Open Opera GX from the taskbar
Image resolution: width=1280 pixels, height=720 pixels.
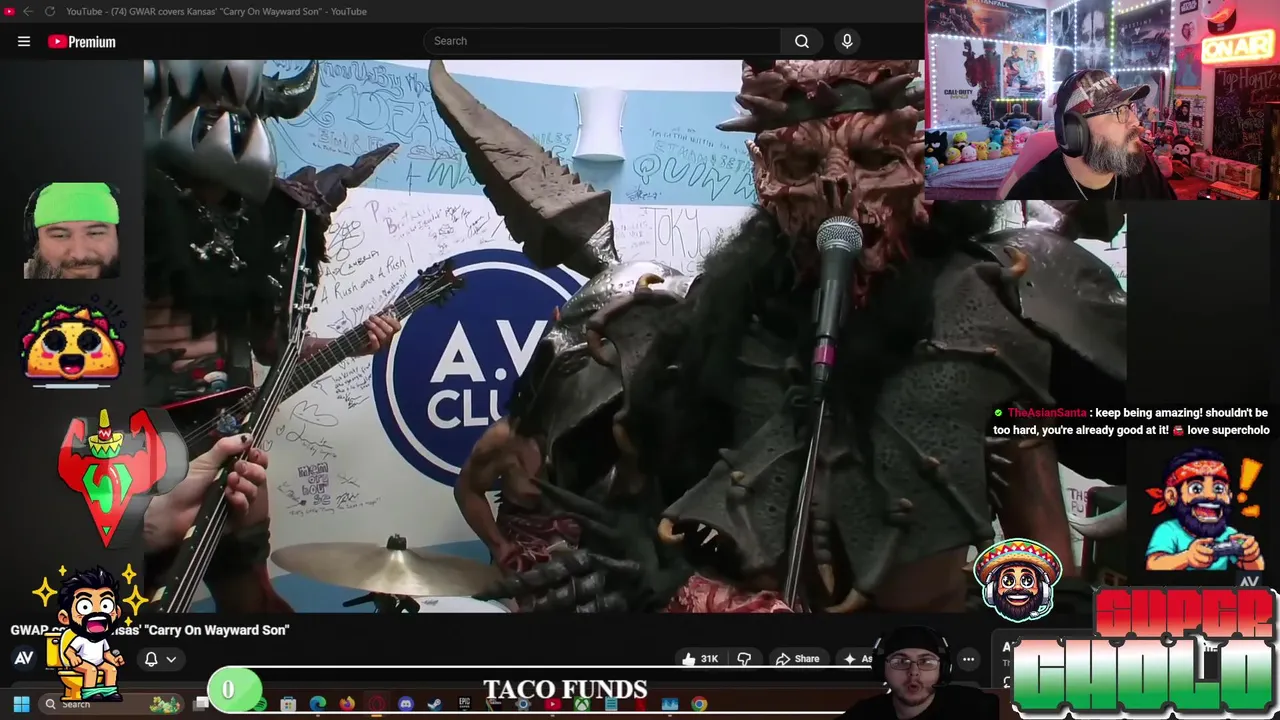click(x=376, y=704)
